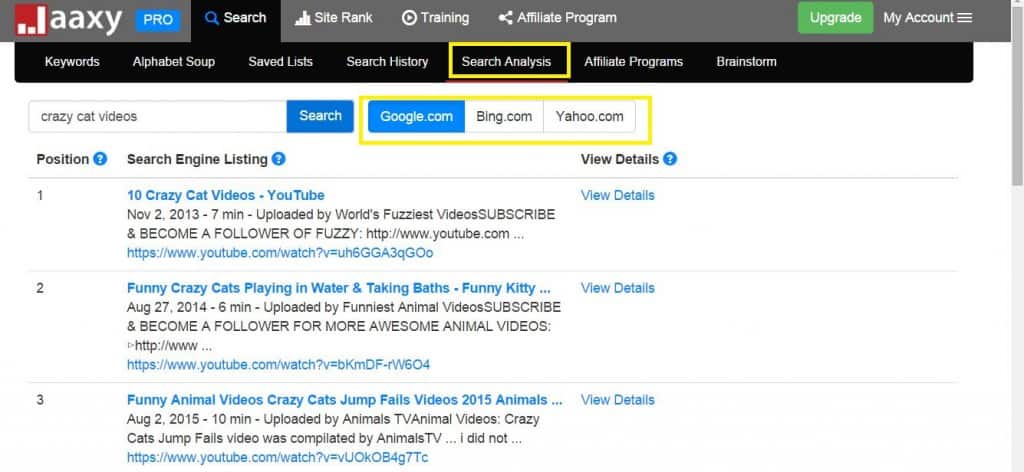Open URL ending uh6GGA3qGOo
Viewport: 1024px width, 472px height.
click(x=280, y=253)
